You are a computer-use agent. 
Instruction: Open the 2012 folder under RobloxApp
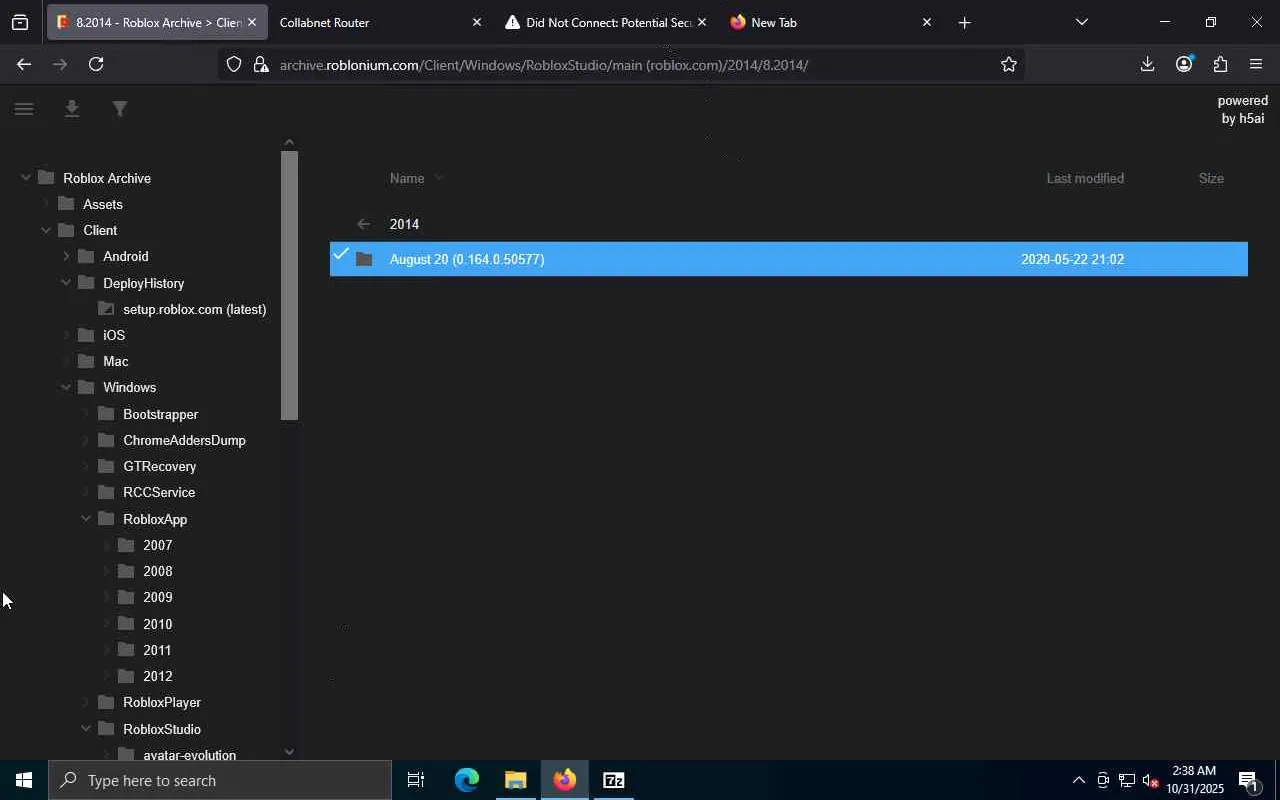[x=157, y=676]
